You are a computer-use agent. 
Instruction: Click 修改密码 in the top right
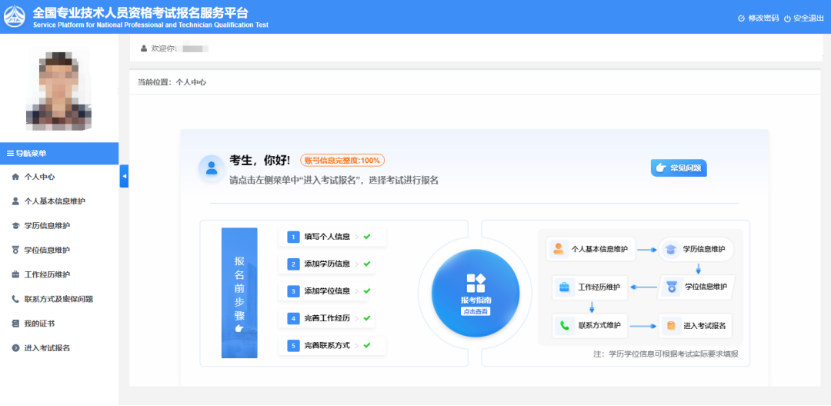[x=758, y=18]
